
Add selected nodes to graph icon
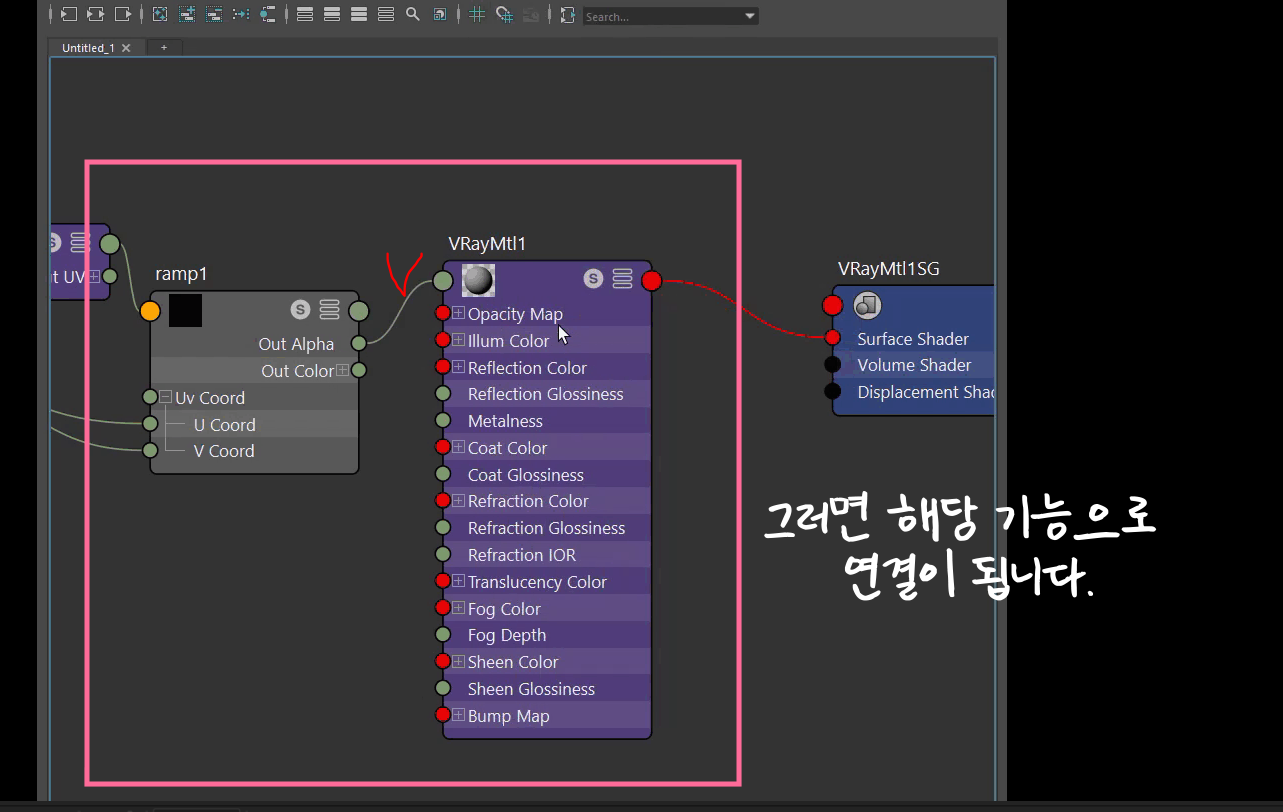[x=187, y=14]
